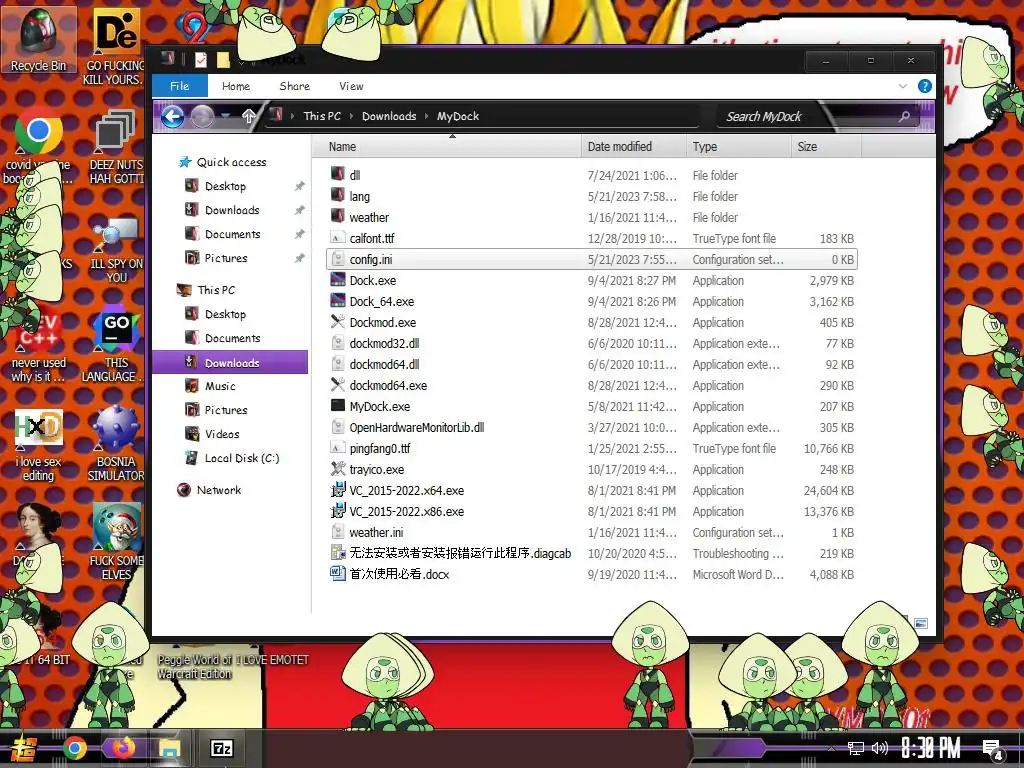Select the .diagcab troubleshooting file icon

point(338,553)
